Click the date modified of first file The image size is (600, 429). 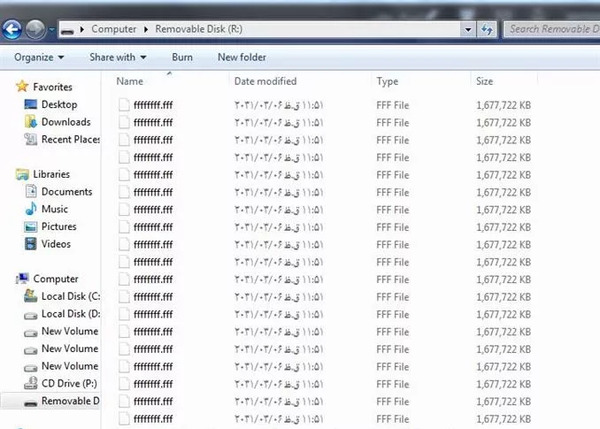(279, 105)
